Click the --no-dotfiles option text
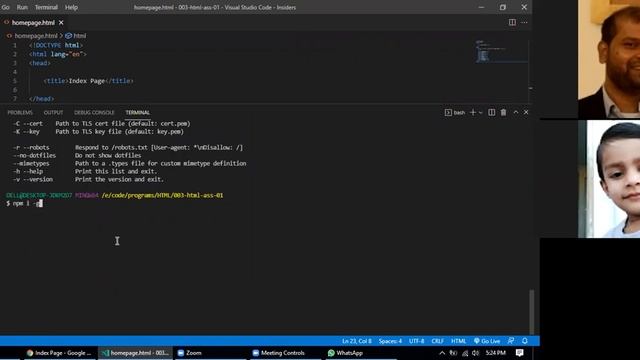Viewport: 640px width, 360px height. pyautogui.click(x=34, y=156)
